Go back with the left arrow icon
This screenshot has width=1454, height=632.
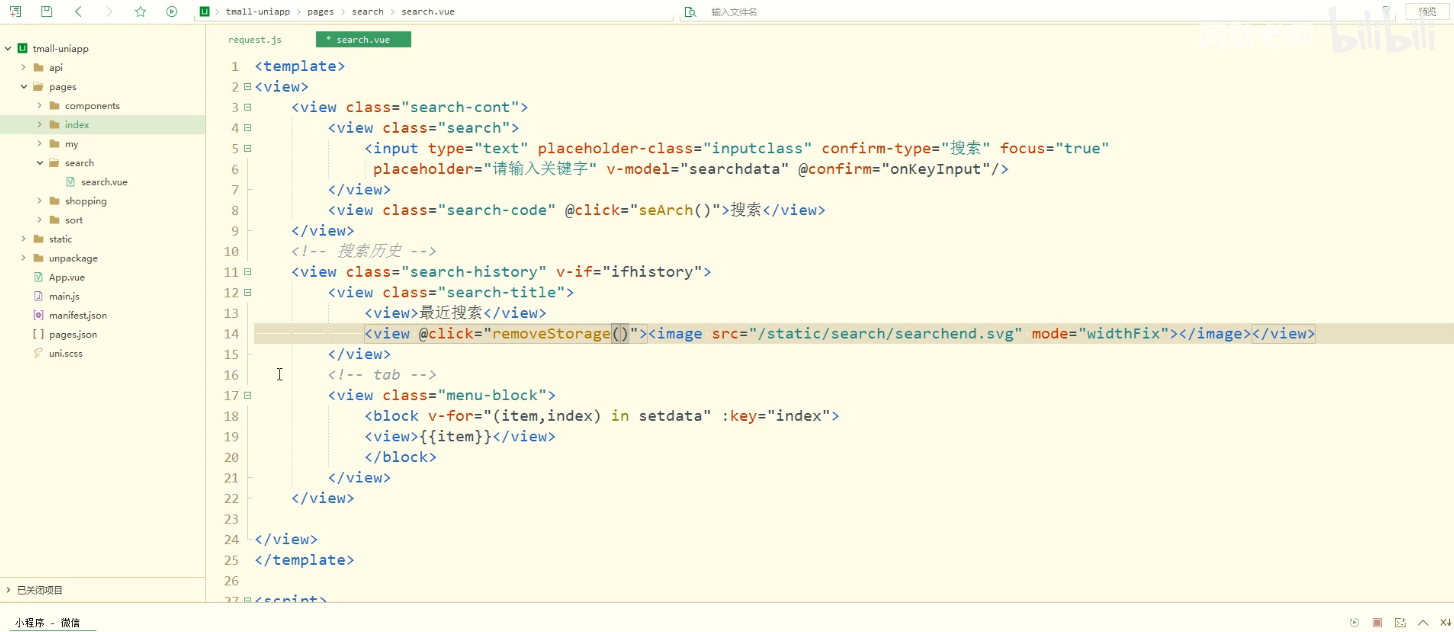(78, 11)
